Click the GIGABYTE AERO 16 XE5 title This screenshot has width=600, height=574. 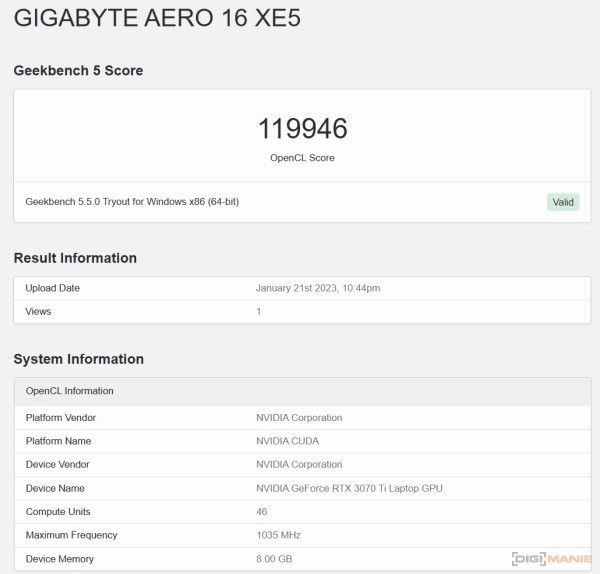tap(157, 18)
